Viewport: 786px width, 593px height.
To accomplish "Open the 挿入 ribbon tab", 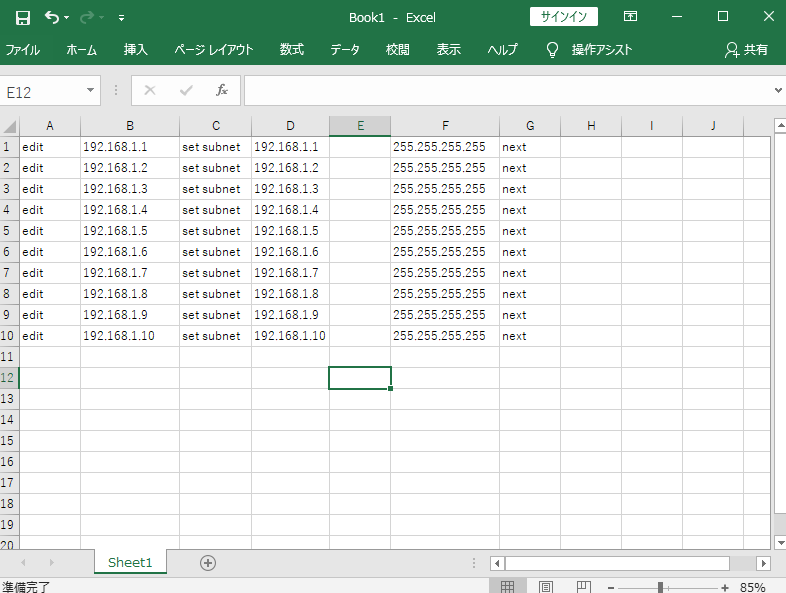I will (x=135, y=50).
